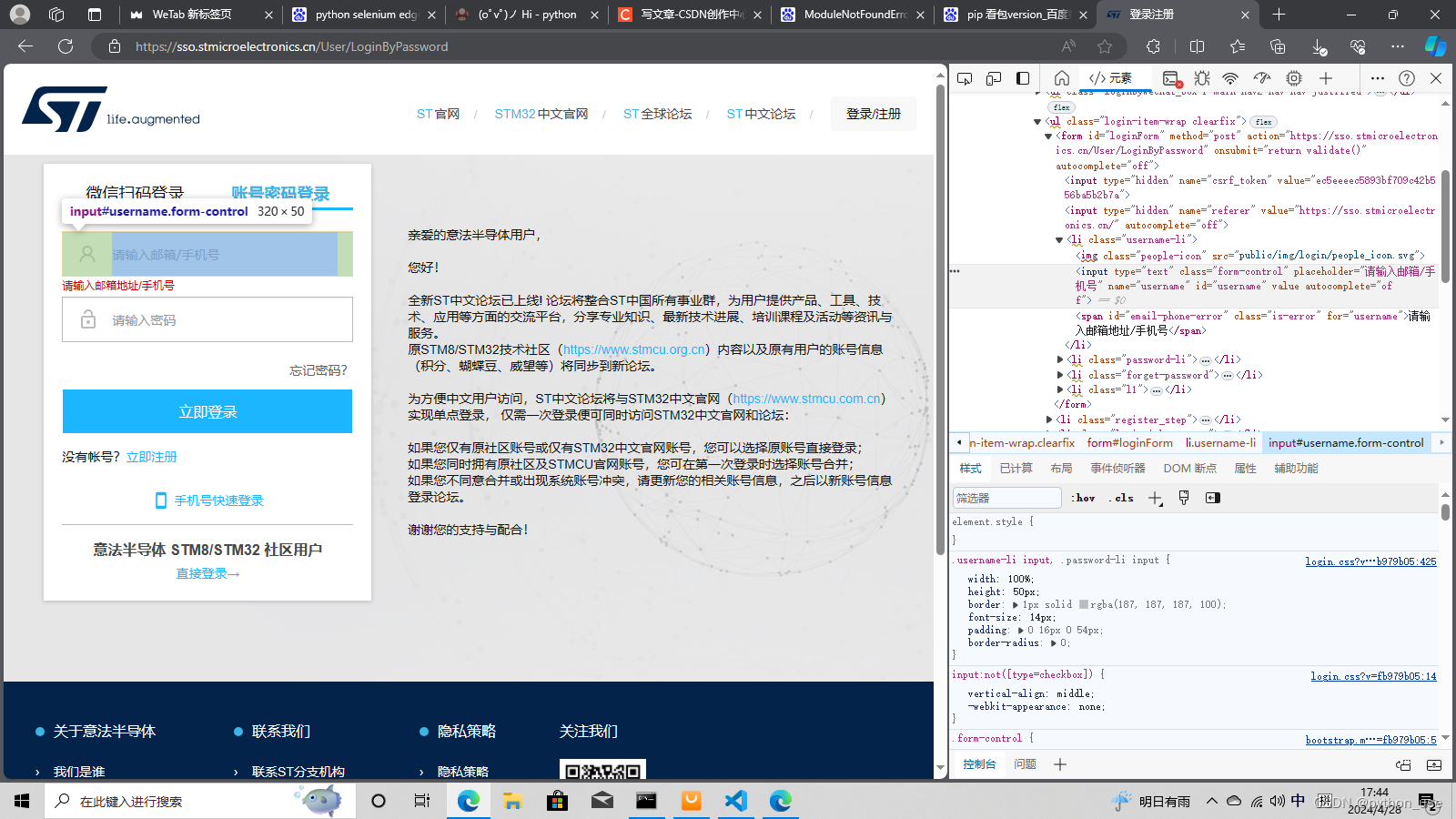
Task: Switch to 已计算 computed tab
Action: point(1016,469)
